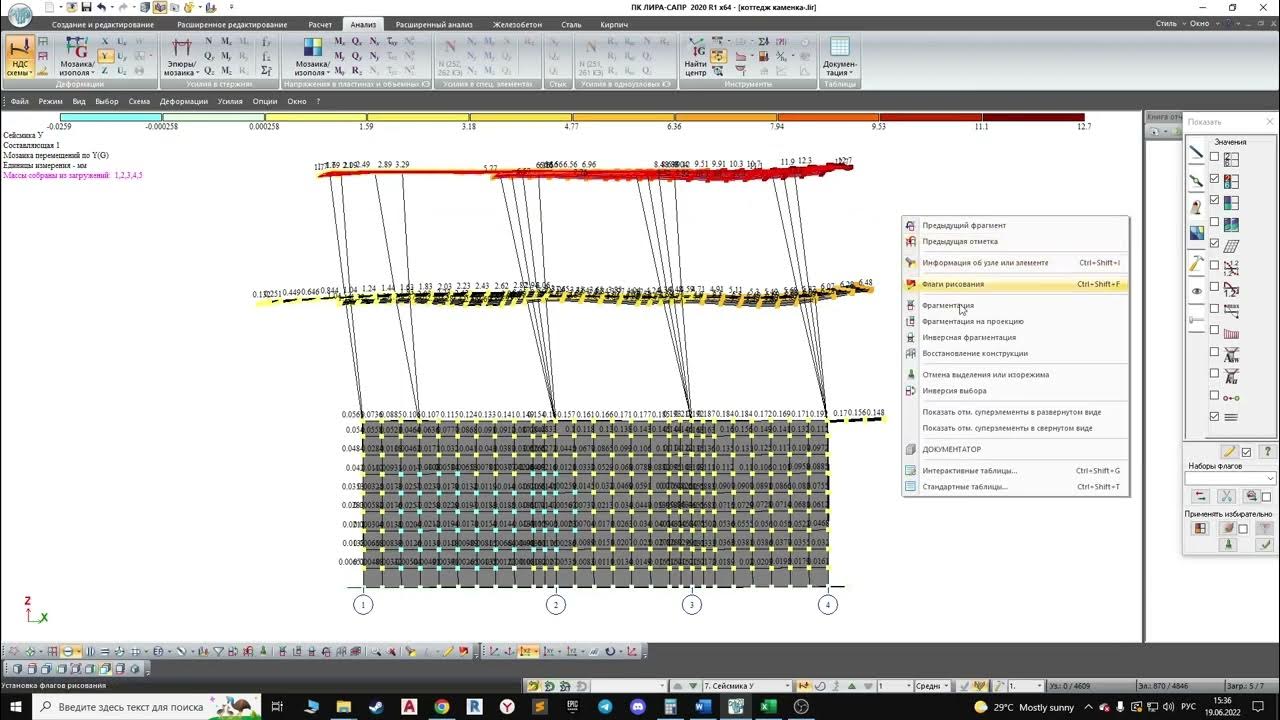Open Интерактивные таблицы from context menu
1280x720 pixels.
(x=1015, y=470)
